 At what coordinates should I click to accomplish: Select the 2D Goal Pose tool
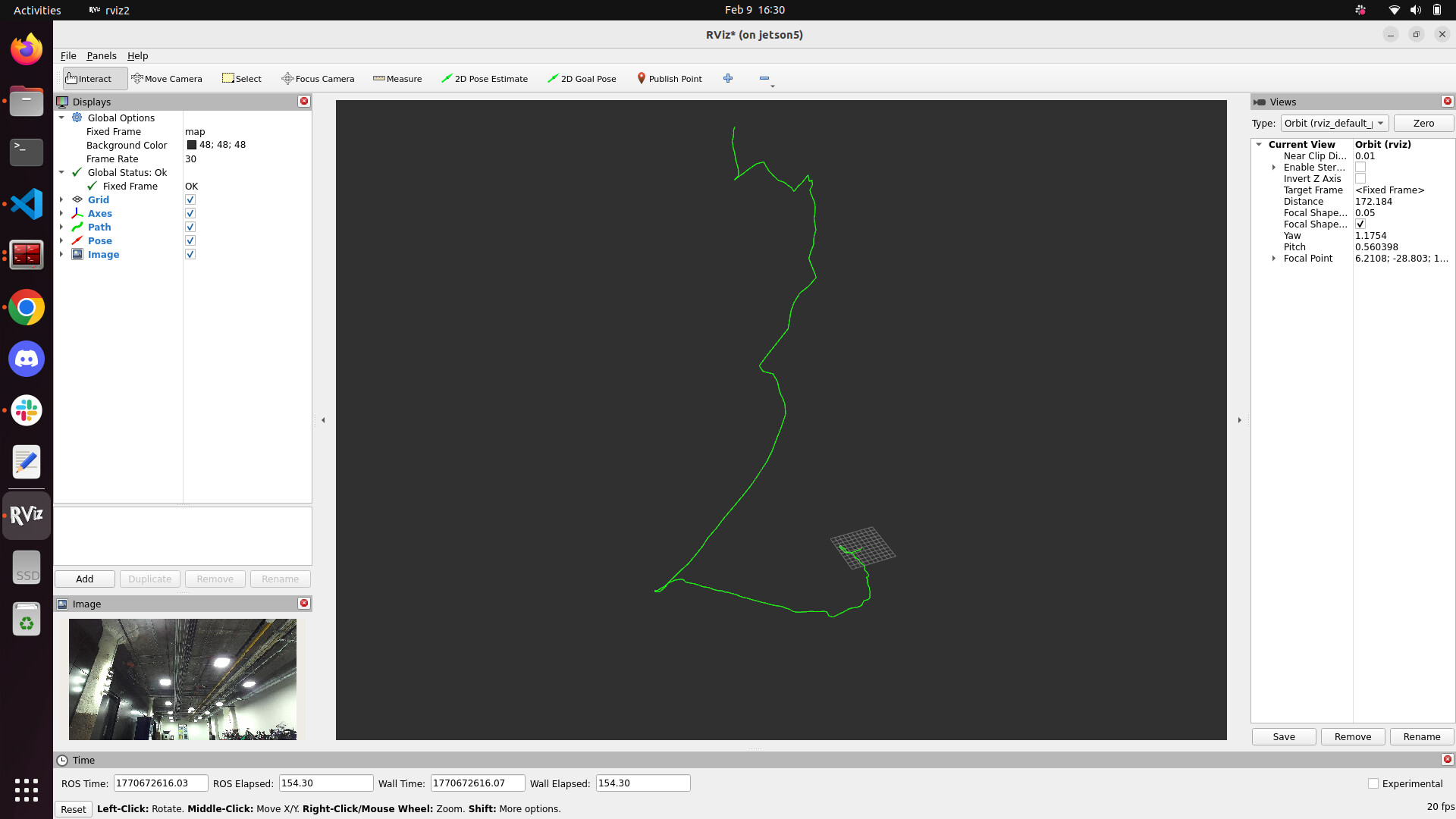coord(582,79)
